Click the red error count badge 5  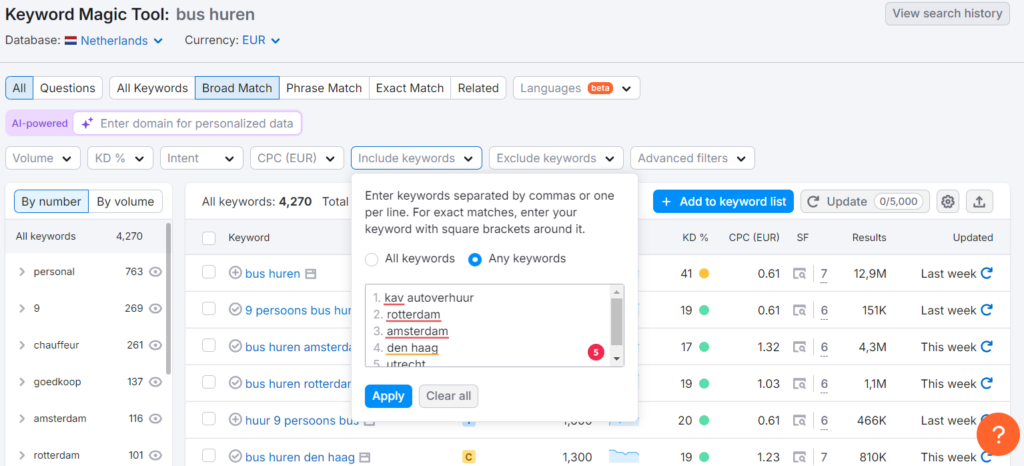[596, 353]
